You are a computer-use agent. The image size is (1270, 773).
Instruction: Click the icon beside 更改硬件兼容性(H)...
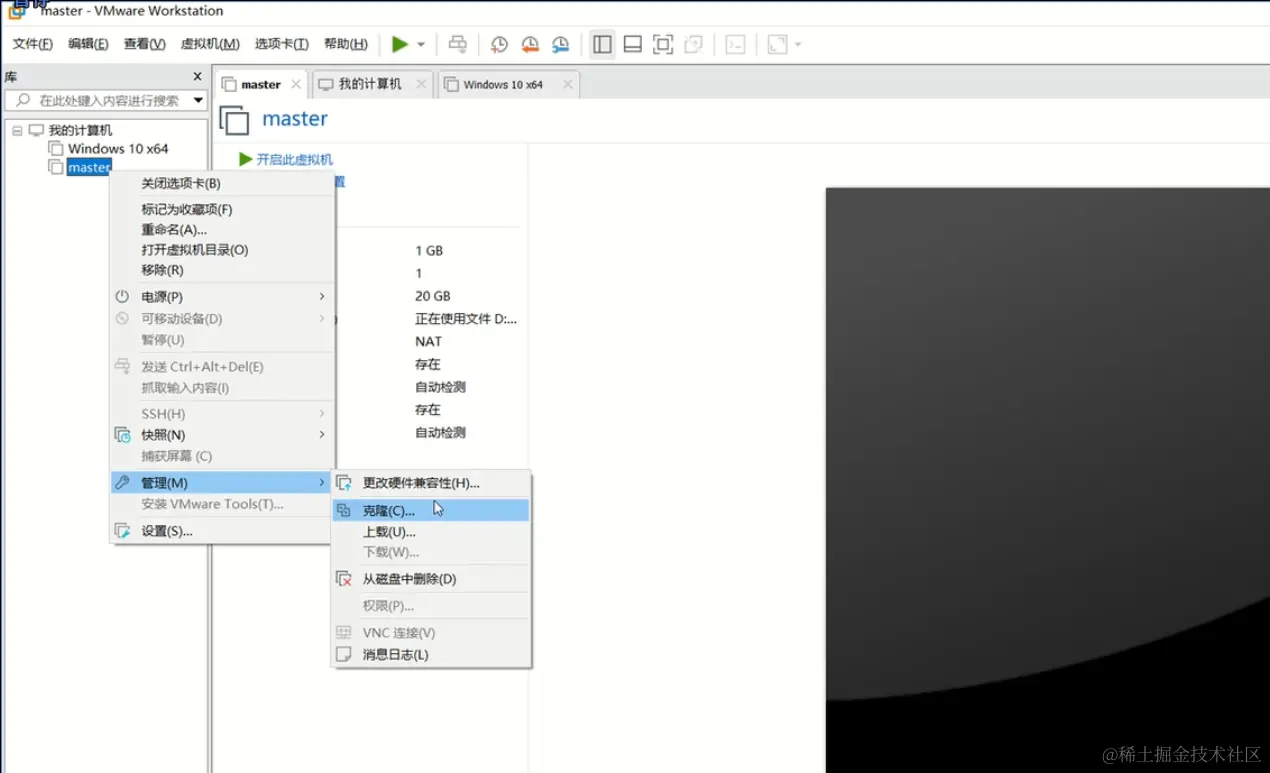pyautogui.click(x=344, y=483)
